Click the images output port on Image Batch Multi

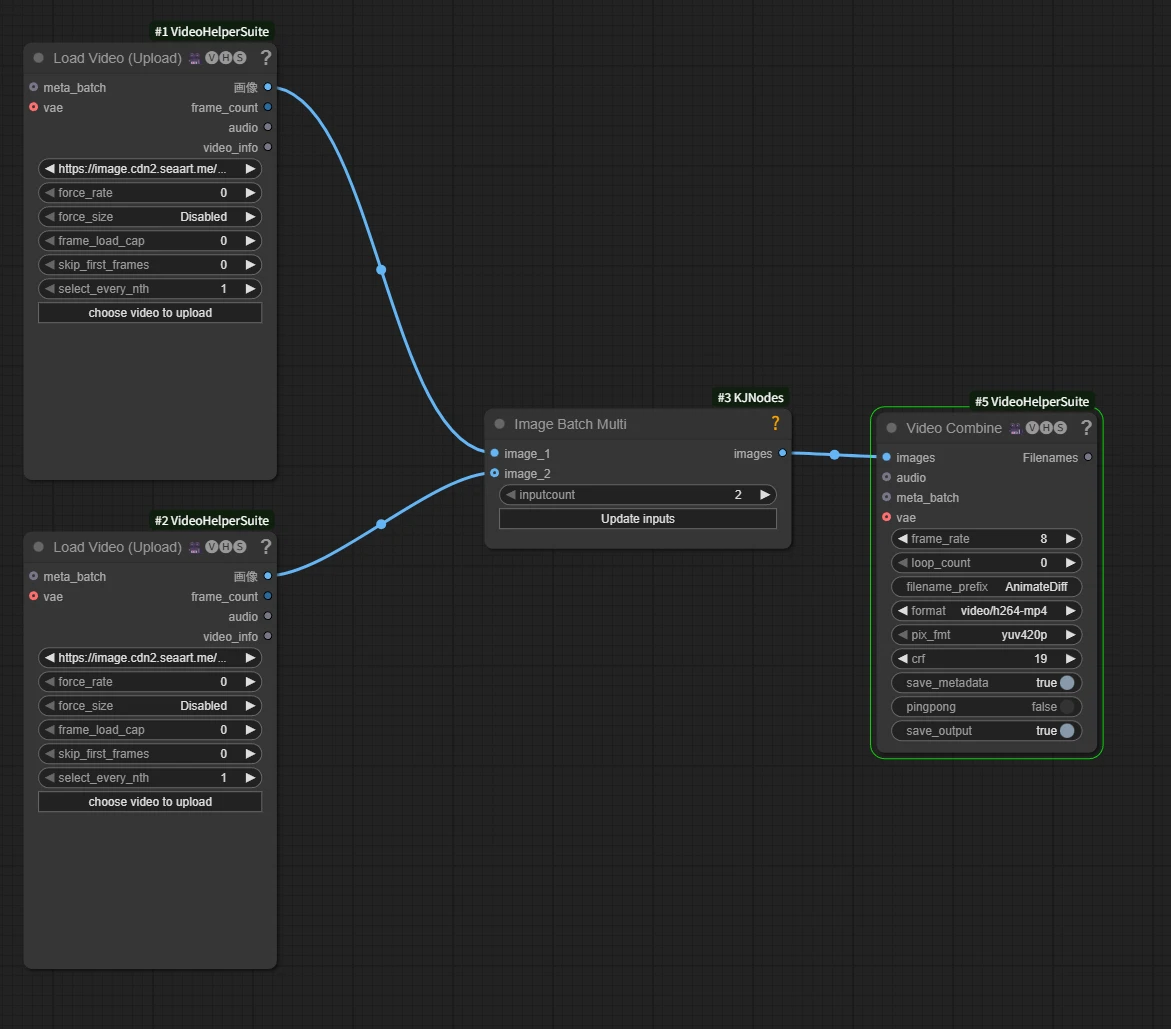pyautogui.click(x=782, y=453)
